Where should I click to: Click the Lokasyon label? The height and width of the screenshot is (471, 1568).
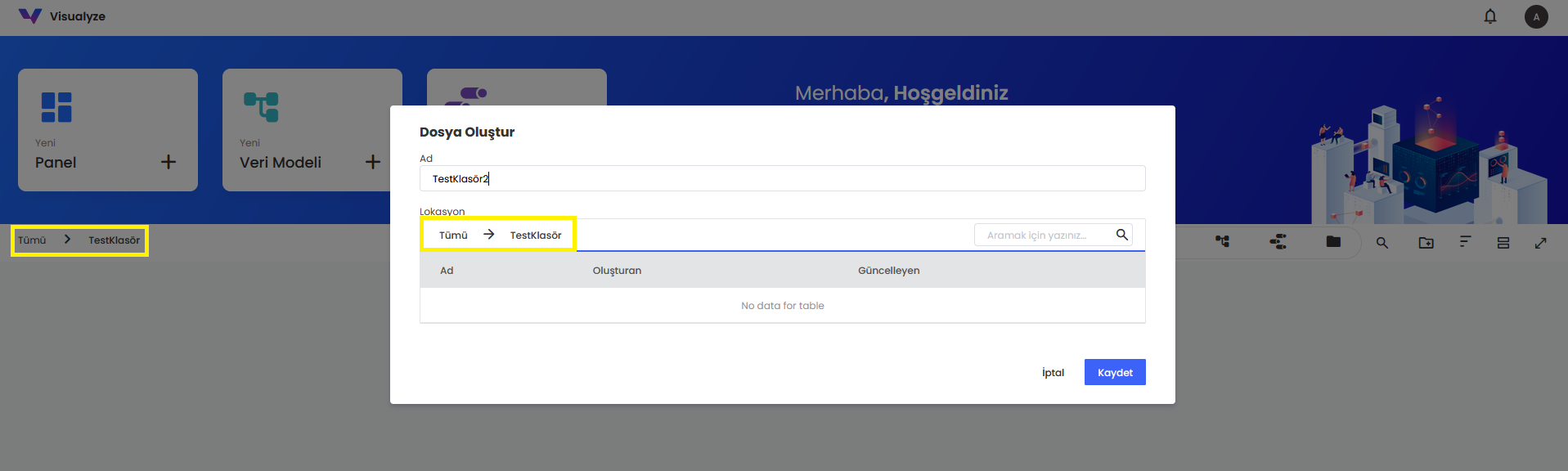point(443,211)
